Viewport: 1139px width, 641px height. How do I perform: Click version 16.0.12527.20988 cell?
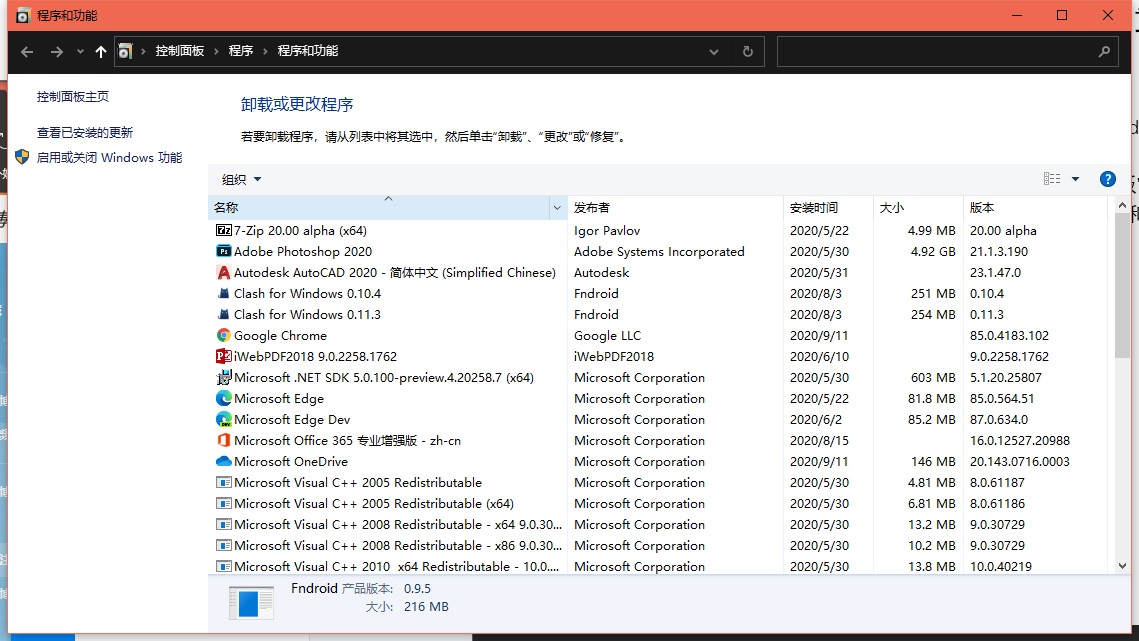[1019, 441]
